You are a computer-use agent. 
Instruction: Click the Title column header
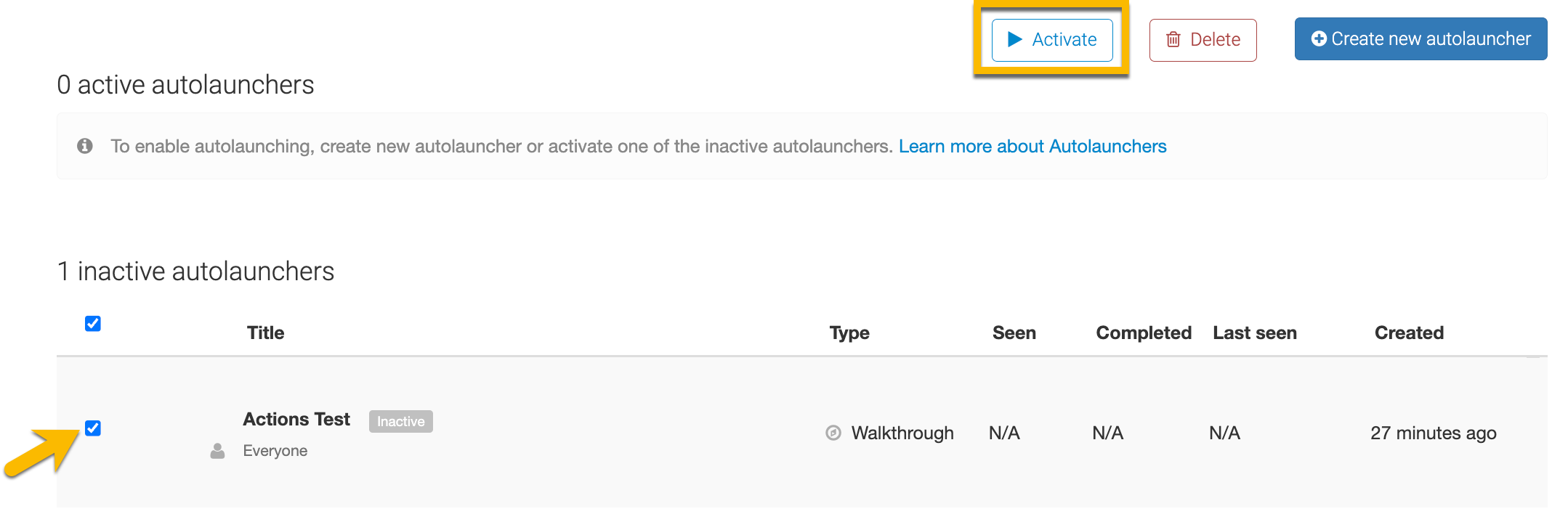pos(265,333)
